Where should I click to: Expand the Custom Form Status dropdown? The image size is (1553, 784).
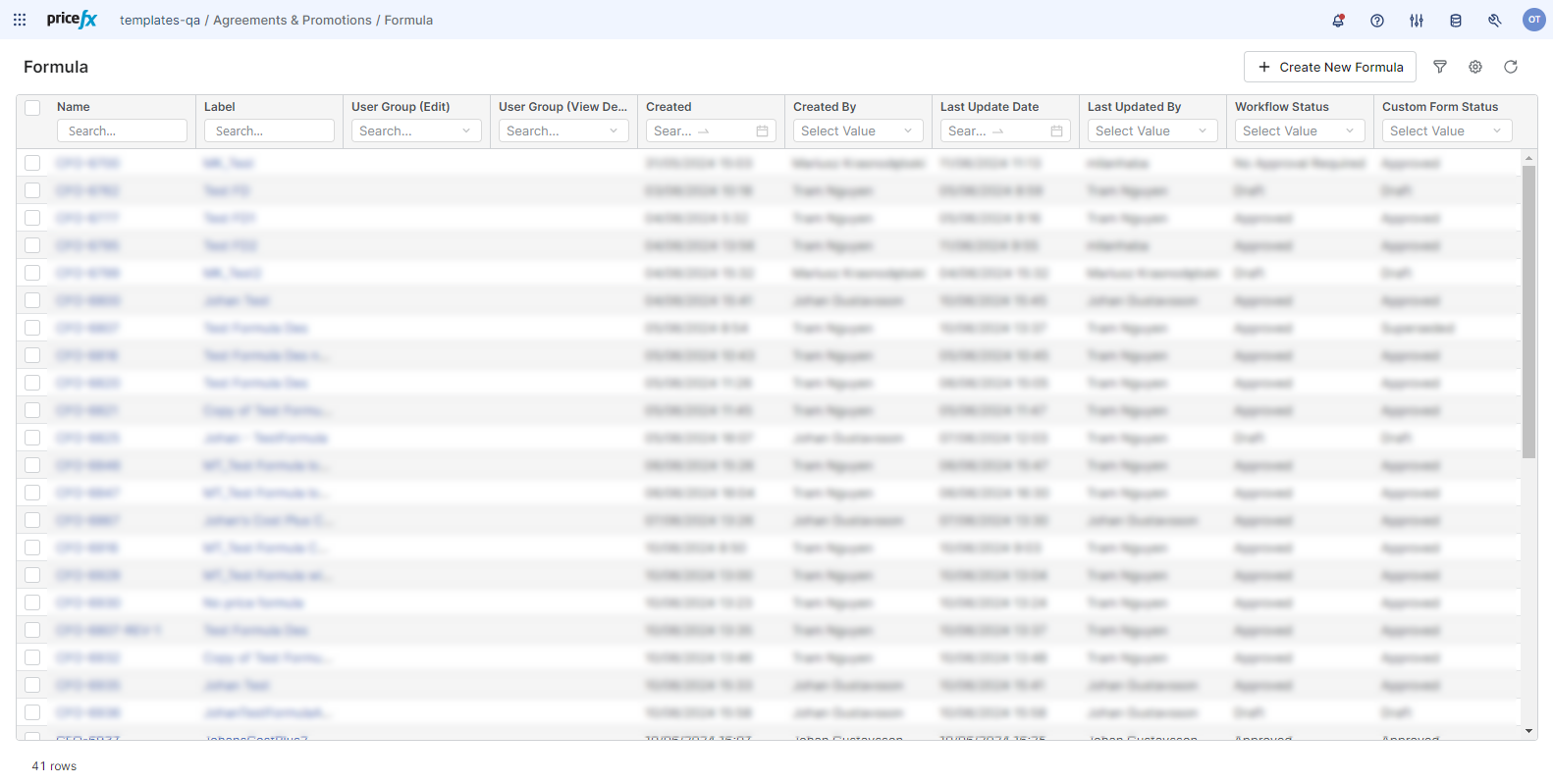coord(1446,131)
